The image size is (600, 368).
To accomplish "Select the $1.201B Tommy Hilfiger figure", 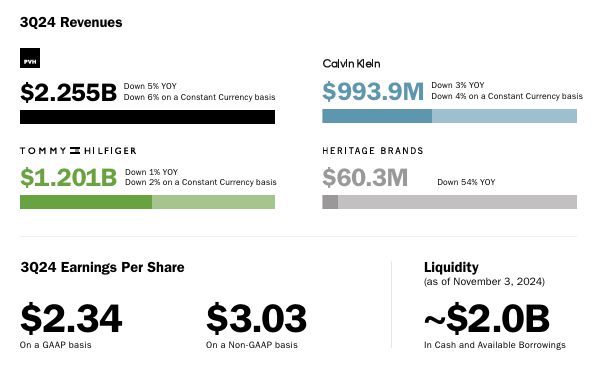I will click(x=68, y=177).
